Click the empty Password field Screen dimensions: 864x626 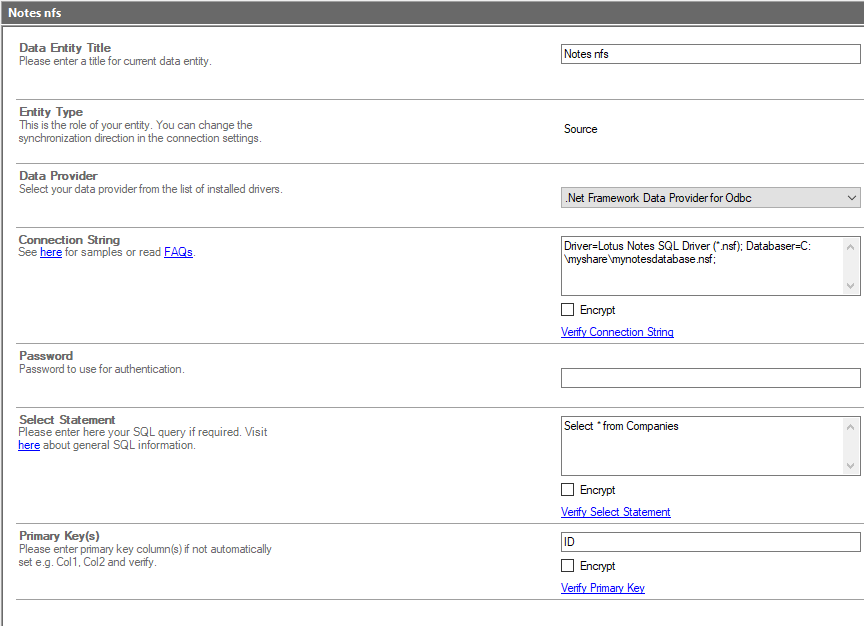710,378
